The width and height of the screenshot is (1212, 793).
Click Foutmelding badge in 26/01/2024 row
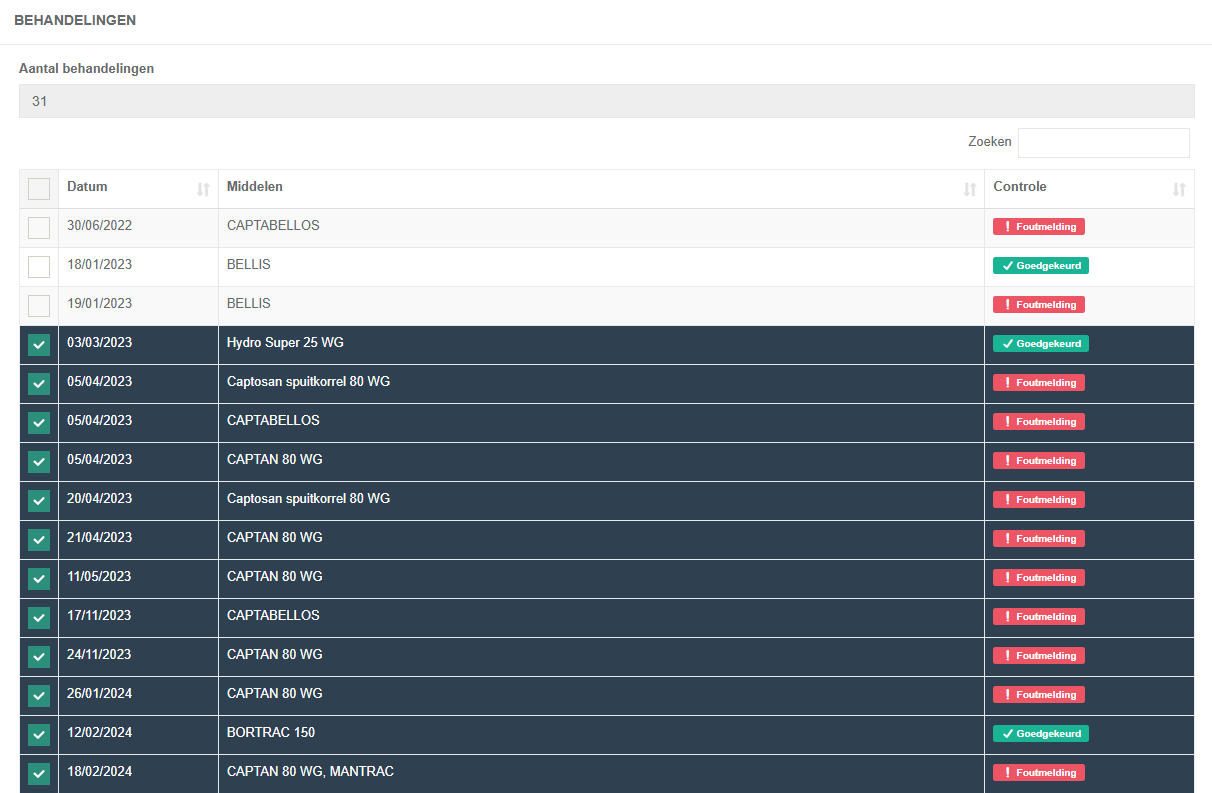1038,695
